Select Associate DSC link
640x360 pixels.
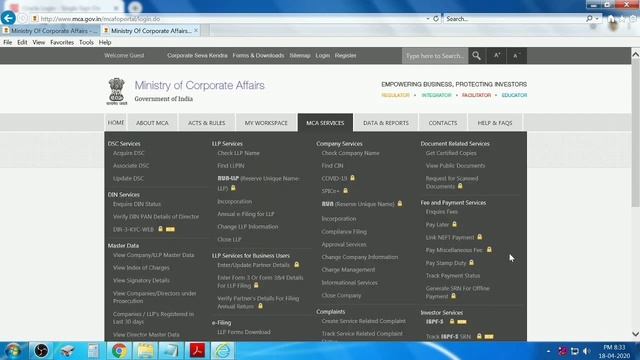click(131, 166)
